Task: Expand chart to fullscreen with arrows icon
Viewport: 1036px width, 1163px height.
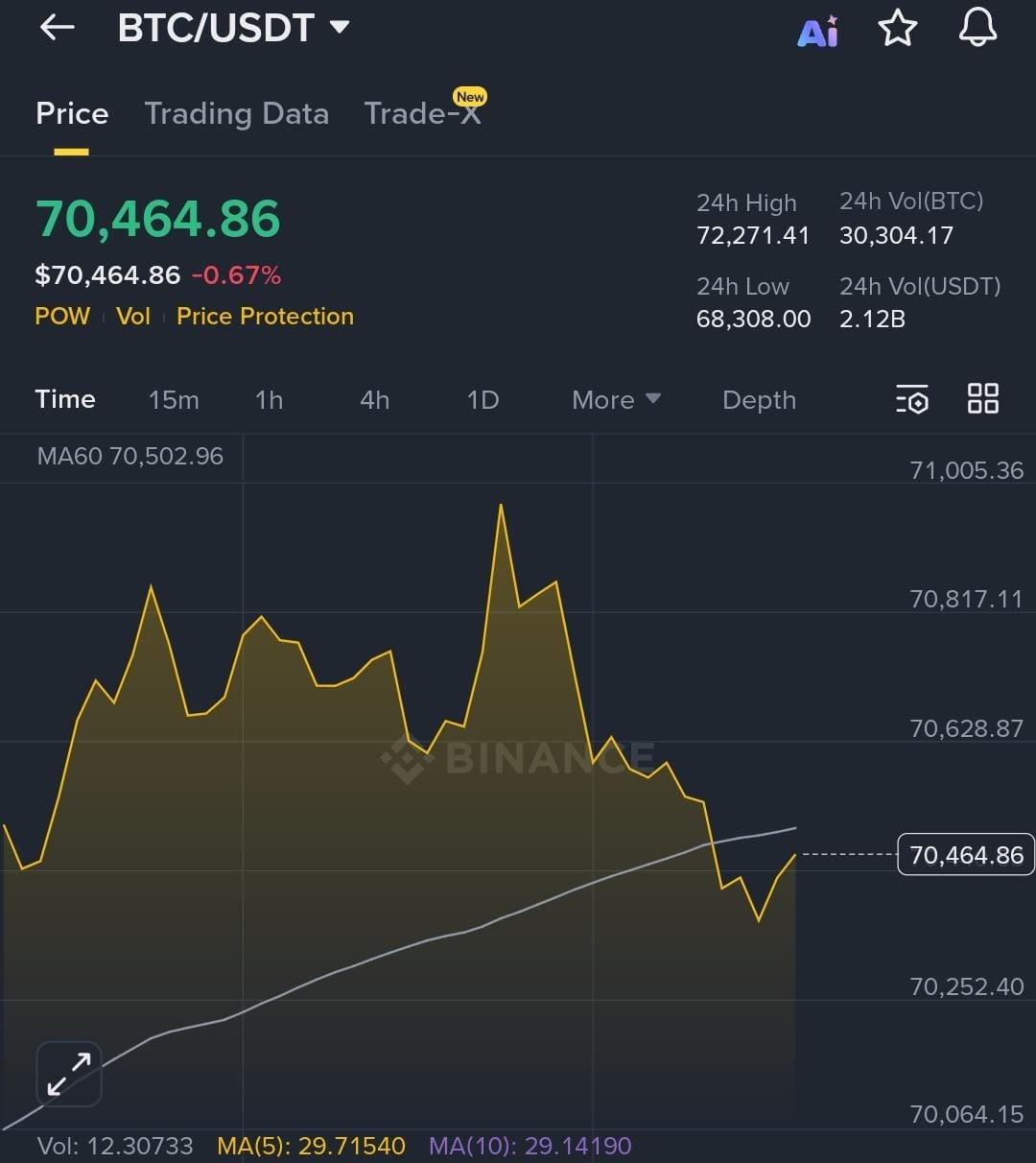Action: tap(69, 1074)
